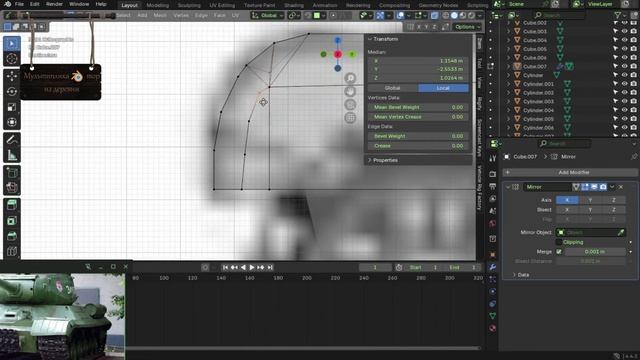Toggle Mirror axis Y
The image size is (640, 360).
(590, 200)
